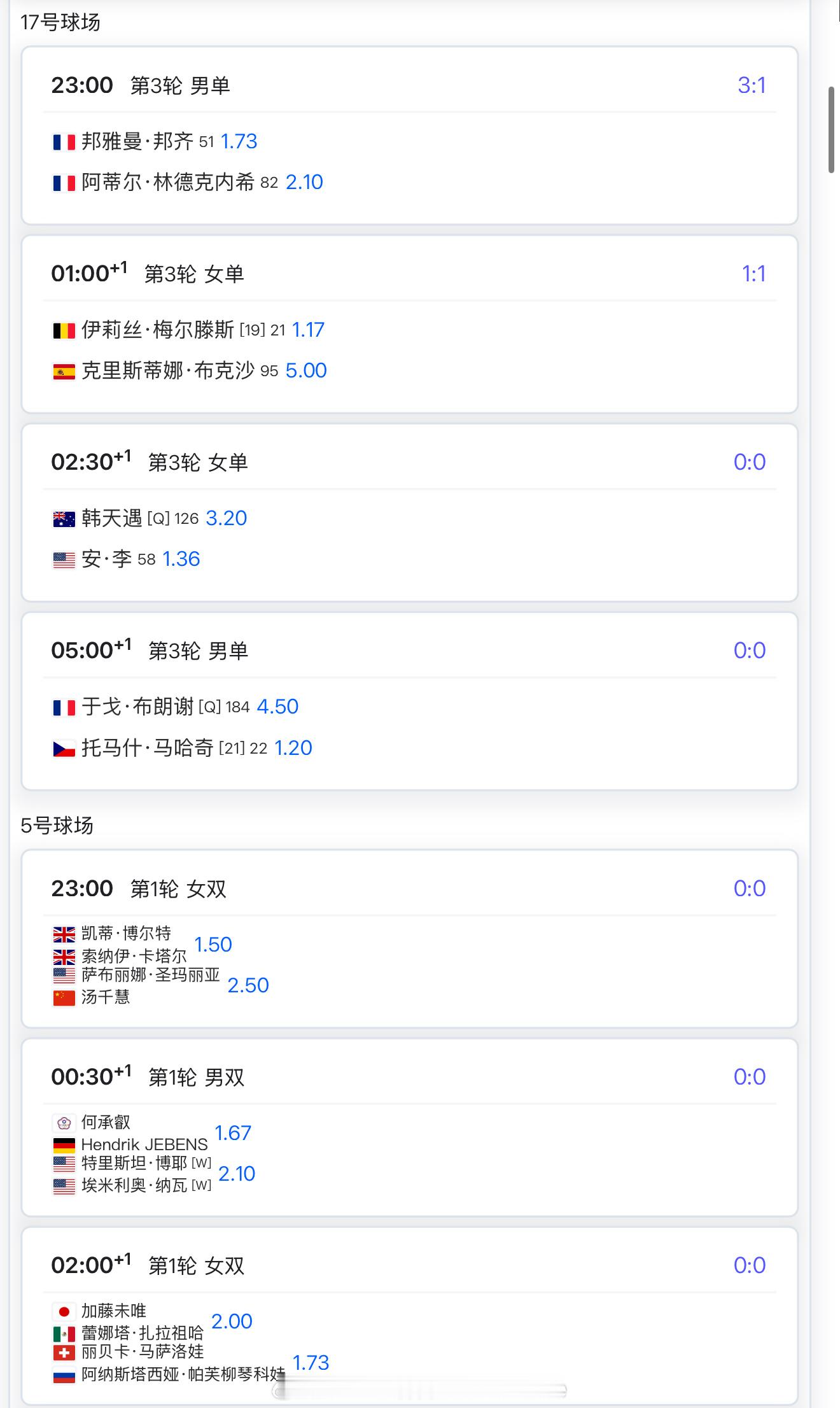
Task: Select odds 4.50 for 于戈·布朗谢
Action: tap(277, 707)
